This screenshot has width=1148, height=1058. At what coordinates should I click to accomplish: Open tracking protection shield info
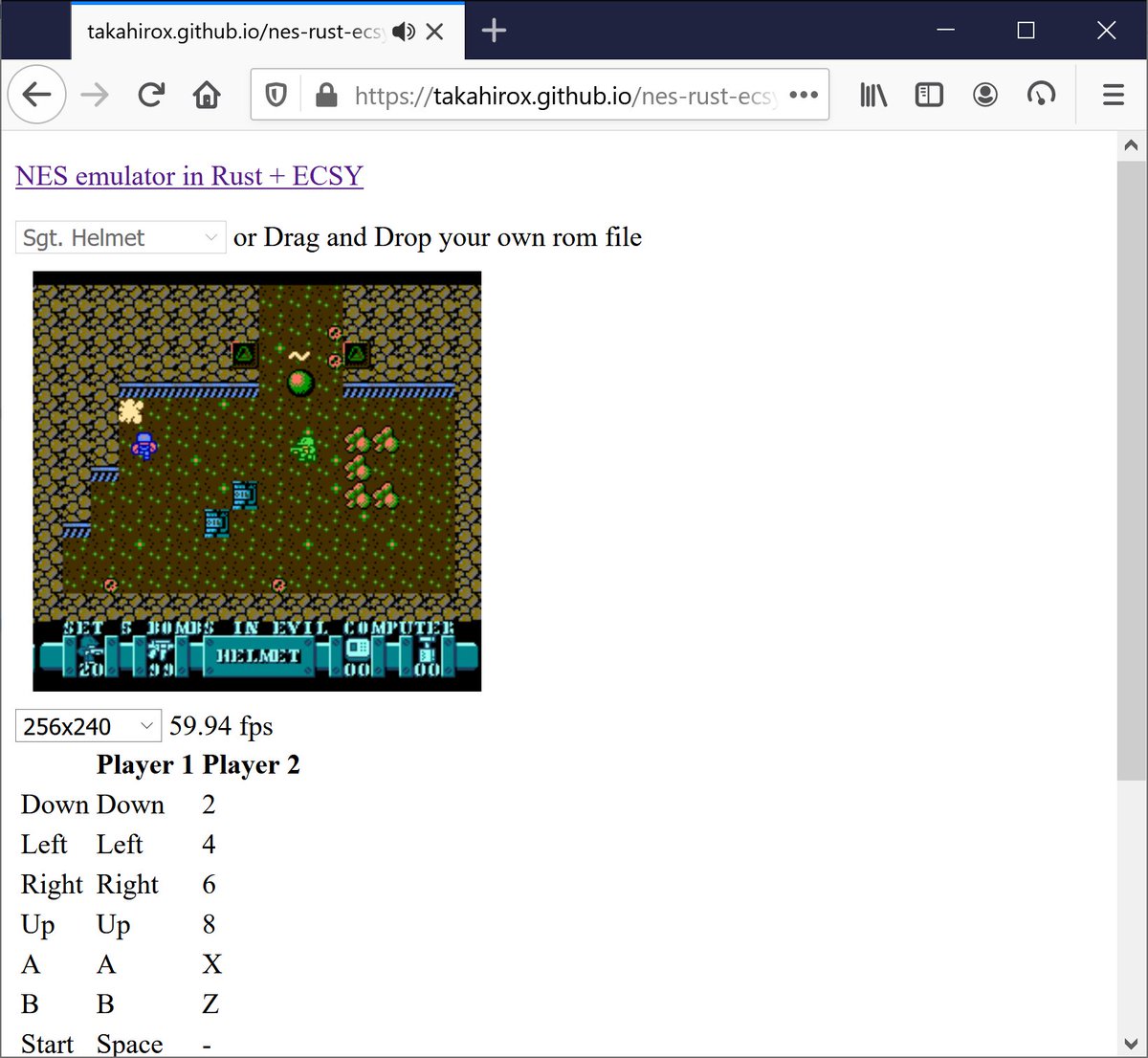(x=276, y=96)
